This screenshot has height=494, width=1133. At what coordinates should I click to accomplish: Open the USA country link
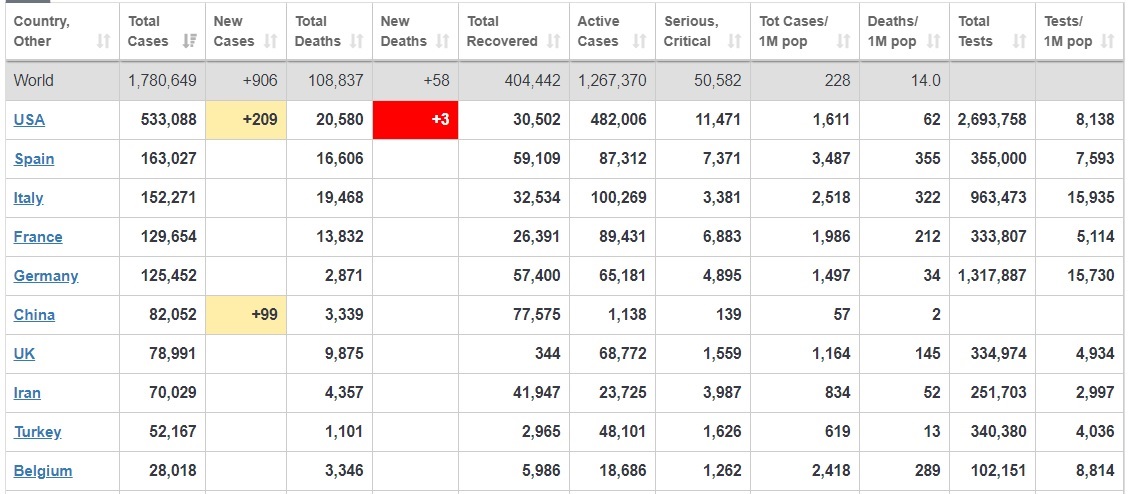(29, 120)
